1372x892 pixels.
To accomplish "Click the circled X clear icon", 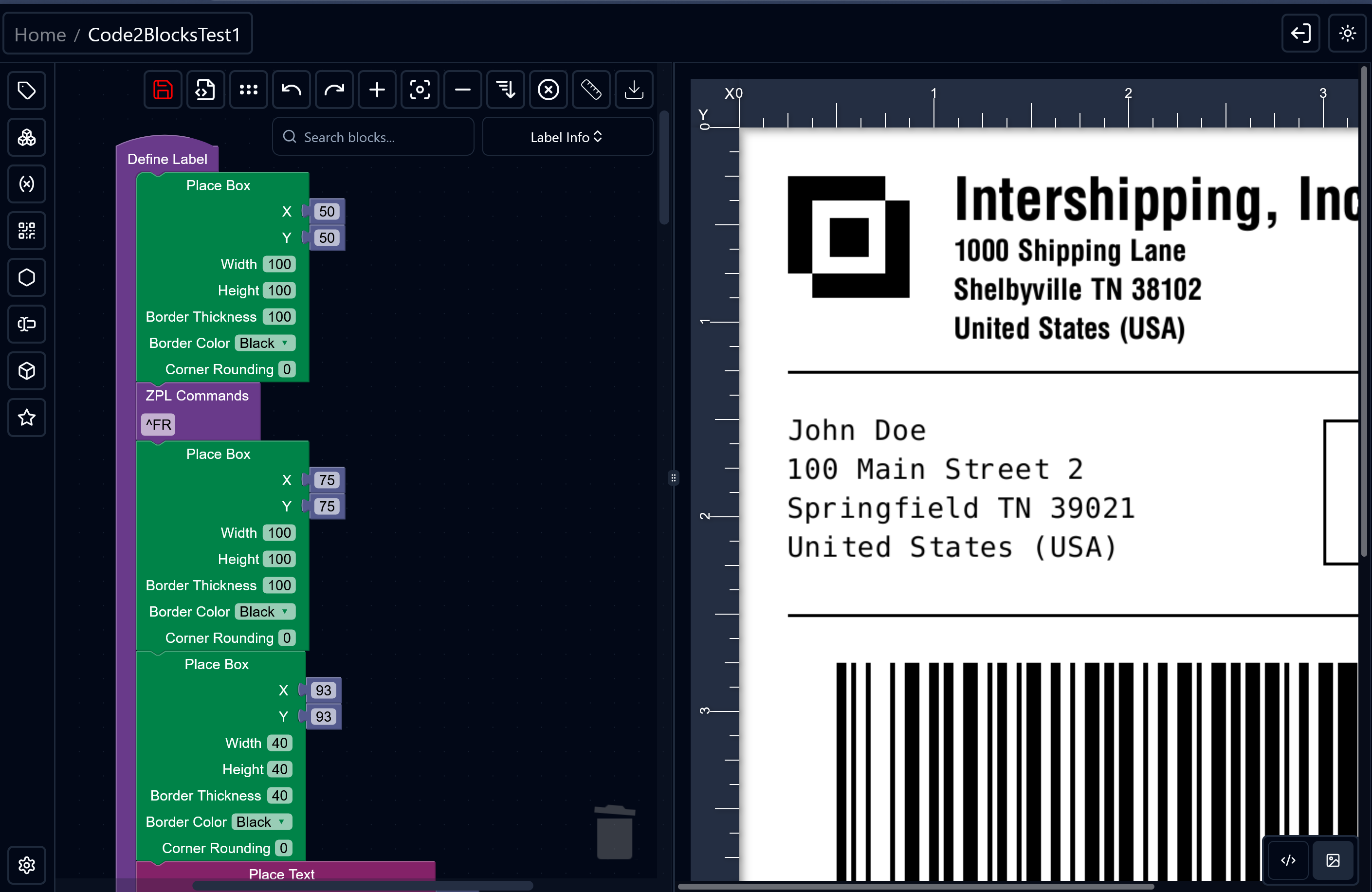I will (x=548, y=90).
